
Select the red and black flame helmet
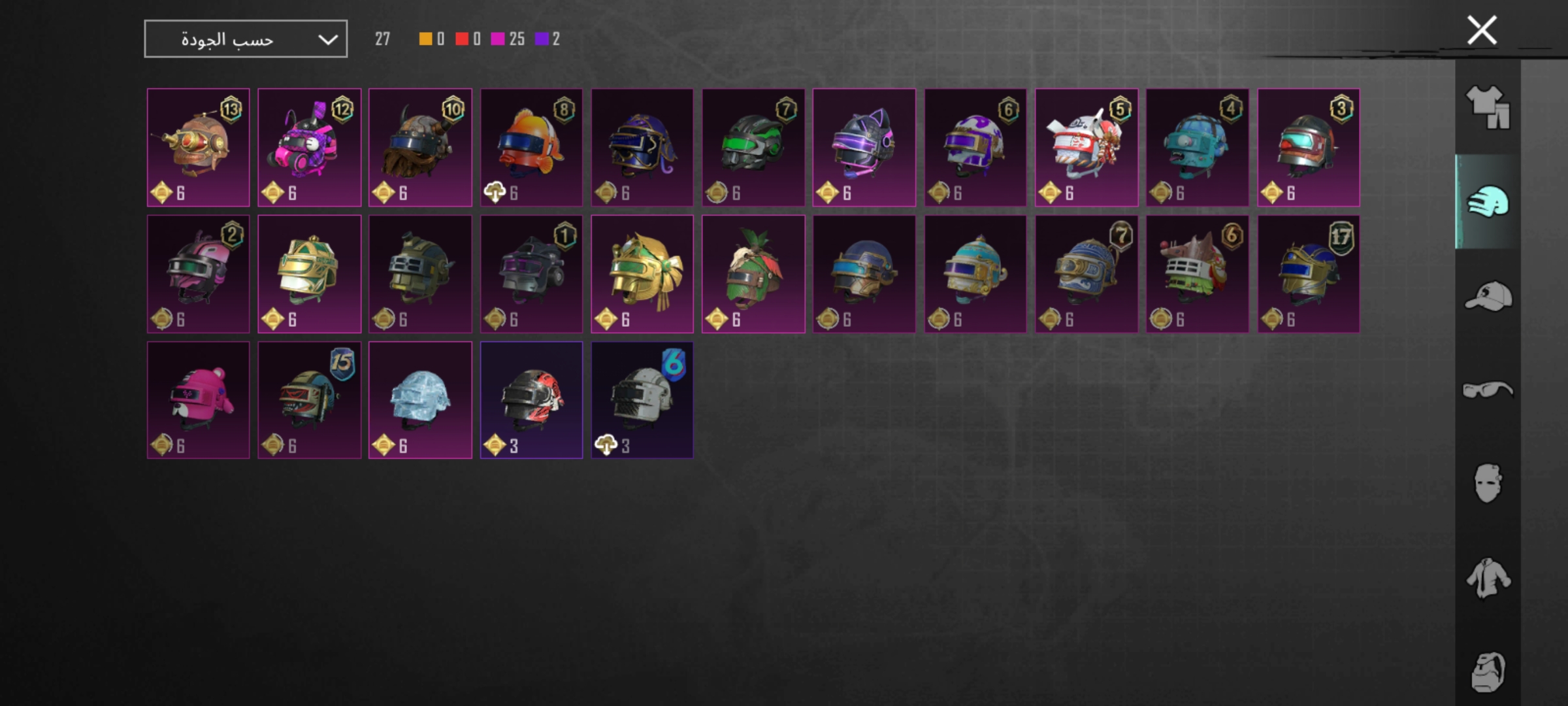coord(531,400)
